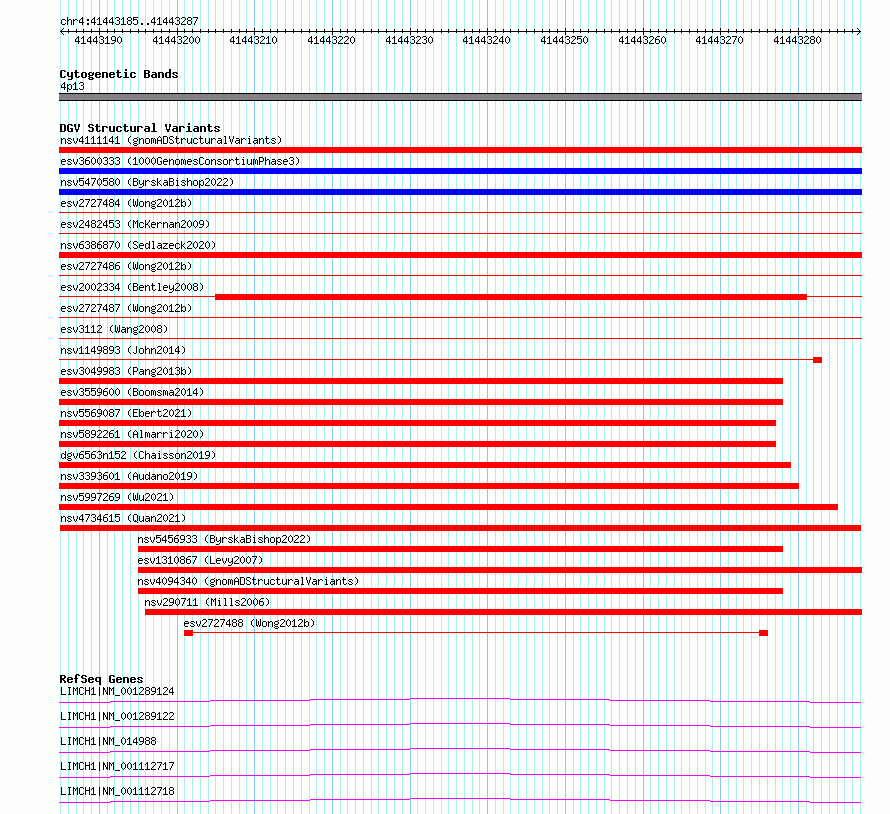Click ruler position 41443260

click(x=641, y=40)
